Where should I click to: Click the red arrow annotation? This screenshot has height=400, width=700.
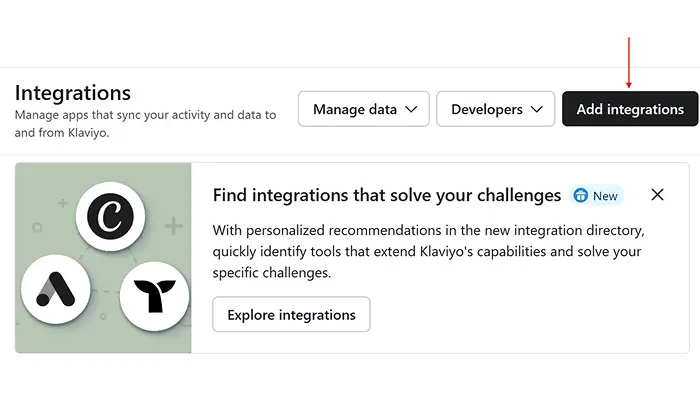(628, 63)
